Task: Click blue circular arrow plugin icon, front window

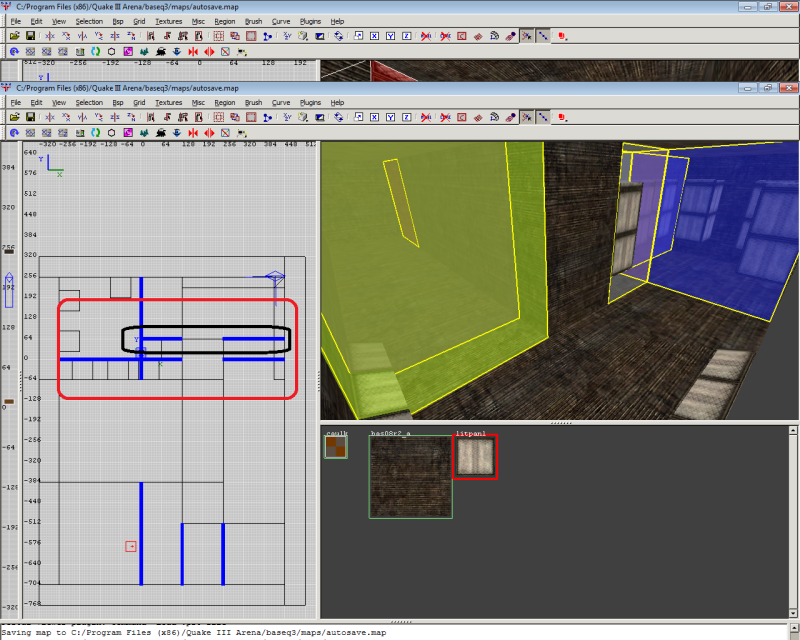Action: click(14, 133)
